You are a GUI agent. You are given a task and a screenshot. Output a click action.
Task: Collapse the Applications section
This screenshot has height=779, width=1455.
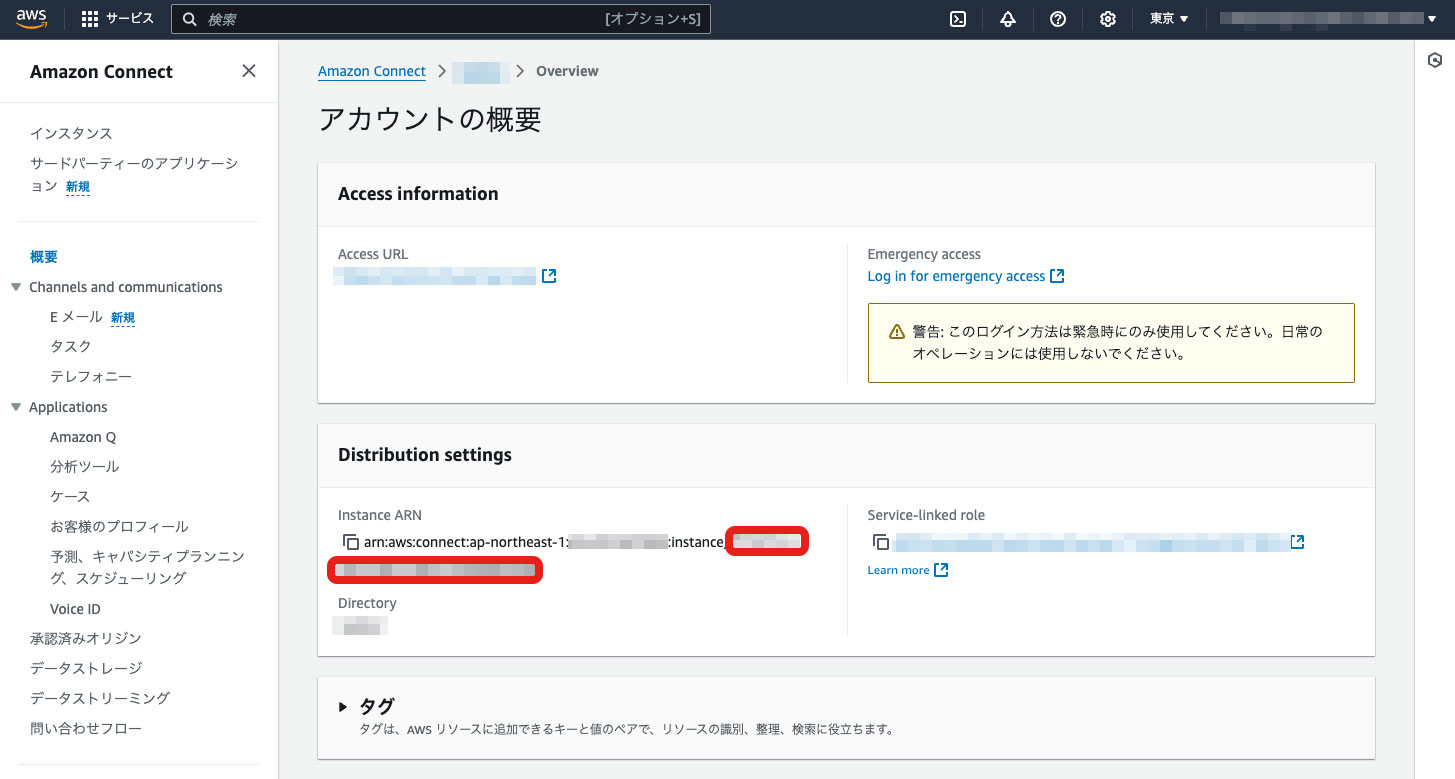[16, 407]
